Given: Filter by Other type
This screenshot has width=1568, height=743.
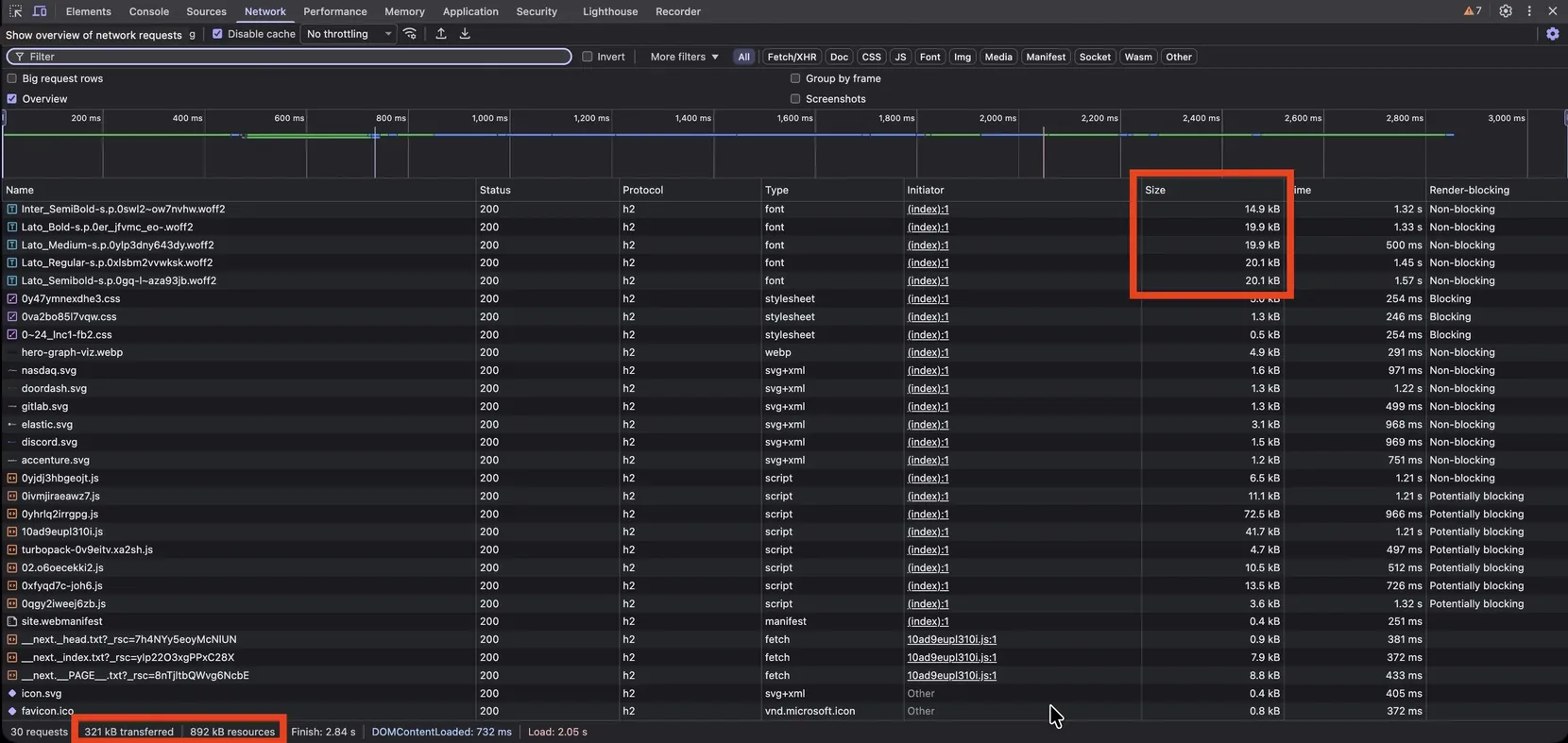Looking at the screenshot, I should (1179, 57).
